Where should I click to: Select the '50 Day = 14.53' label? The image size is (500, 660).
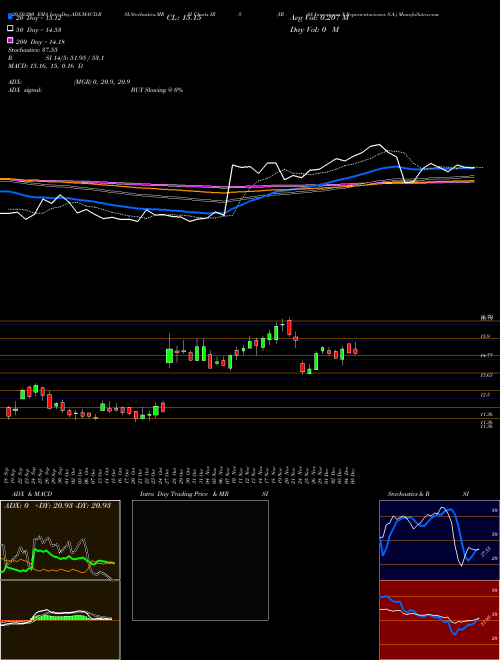click(x=39, y=30)
